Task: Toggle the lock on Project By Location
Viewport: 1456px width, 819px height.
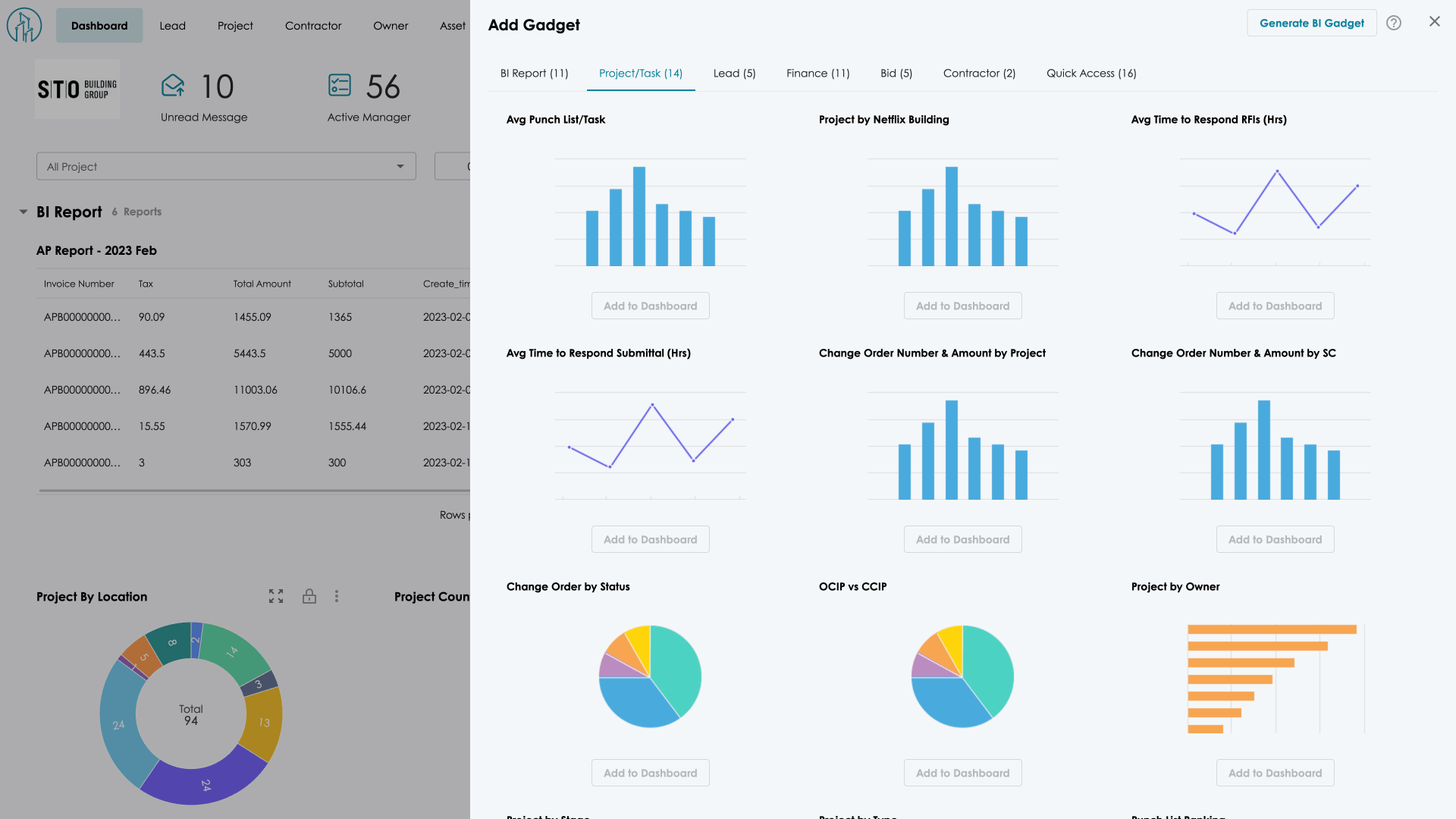Action: [309, 597]
